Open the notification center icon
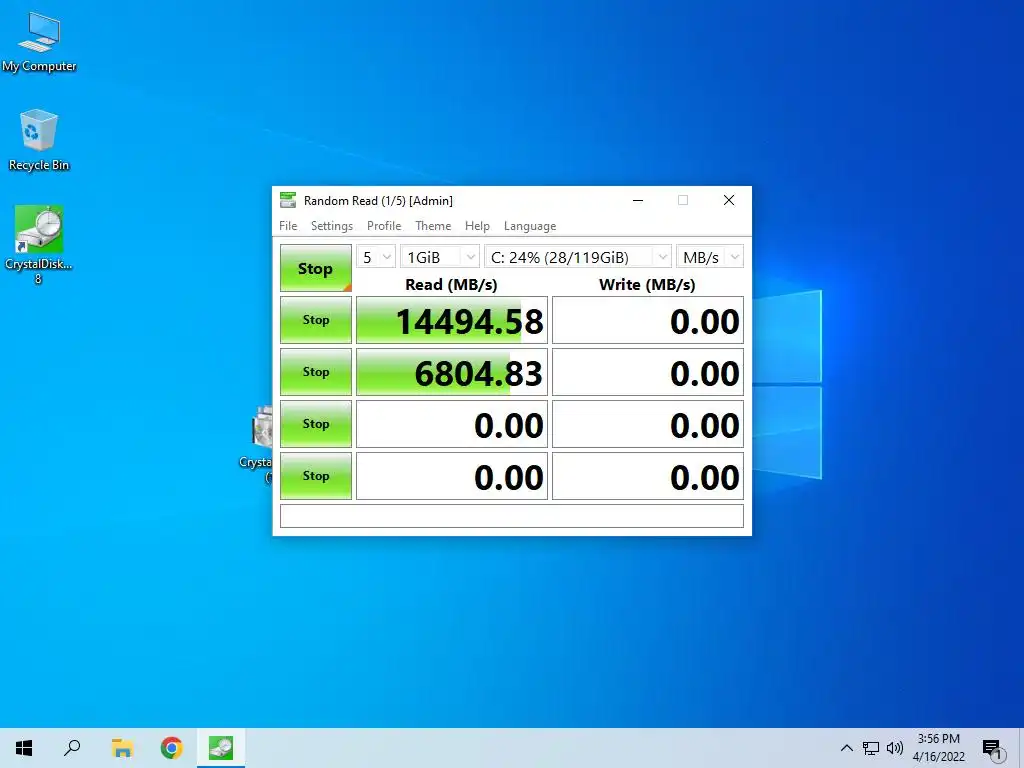Screen dimensions: 1024x768 [x=993, y=749]
